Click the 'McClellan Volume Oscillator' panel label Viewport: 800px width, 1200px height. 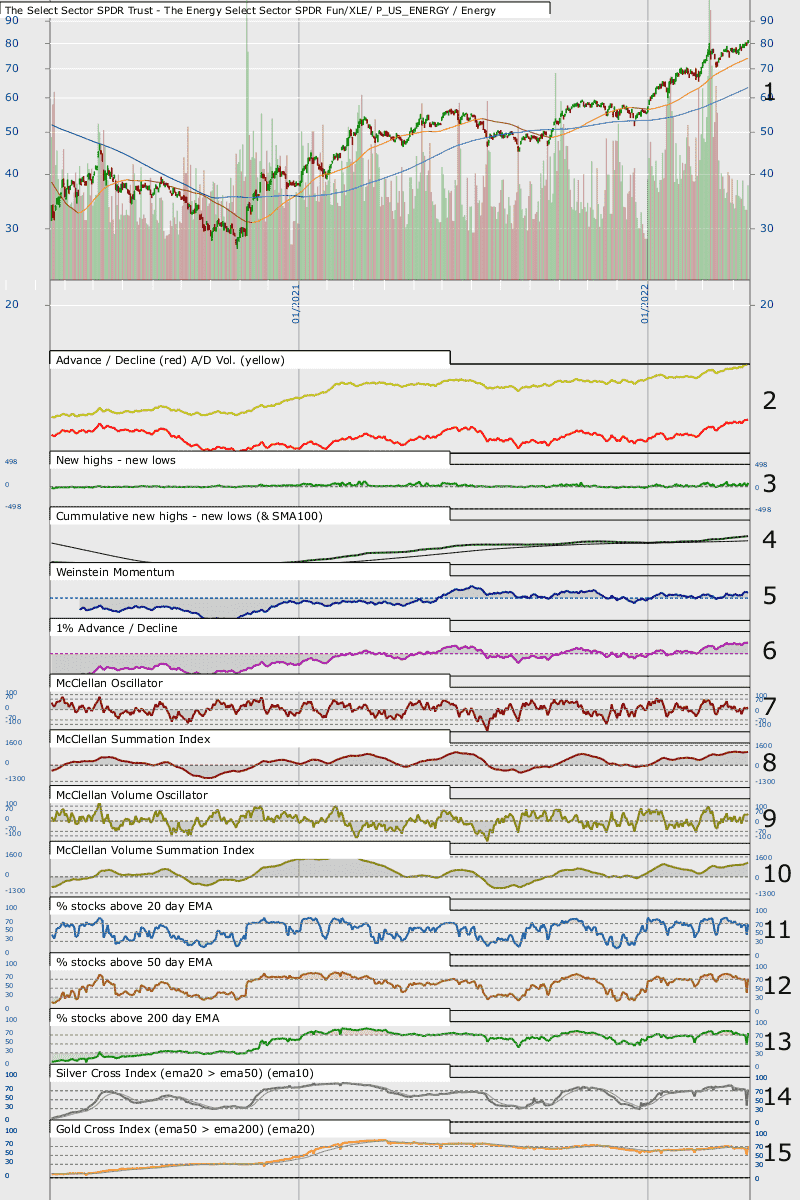(132, 795)
